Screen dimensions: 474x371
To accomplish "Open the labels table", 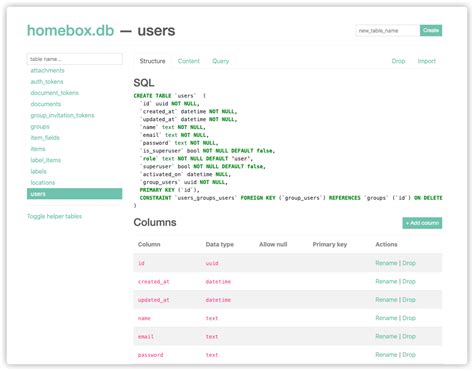I will [39, 171].
